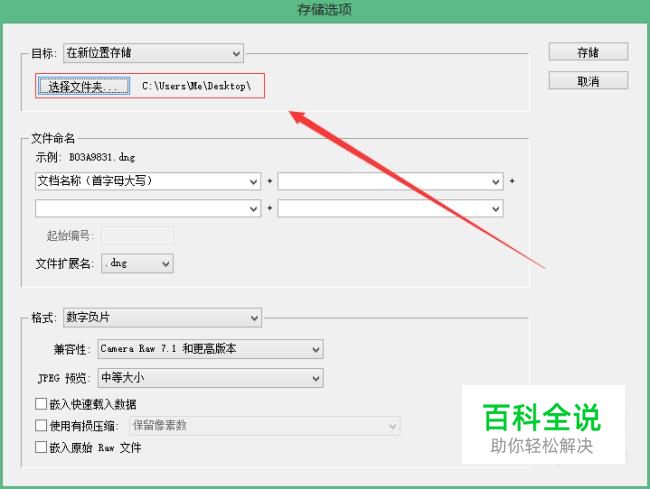Click the 存储 save button
Viewport: 650px width, 489px height.
click(588, 52)
